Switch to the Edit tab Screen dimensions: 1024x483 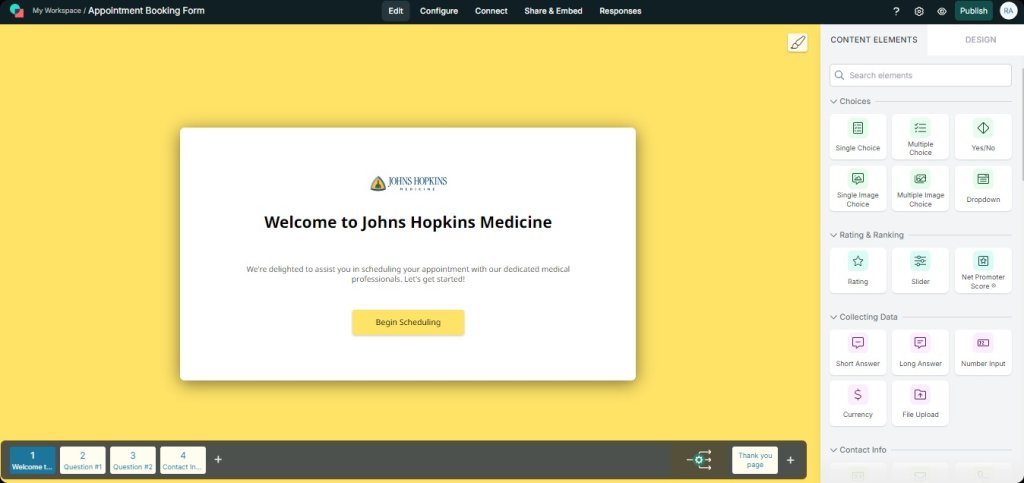coord(396,11)
